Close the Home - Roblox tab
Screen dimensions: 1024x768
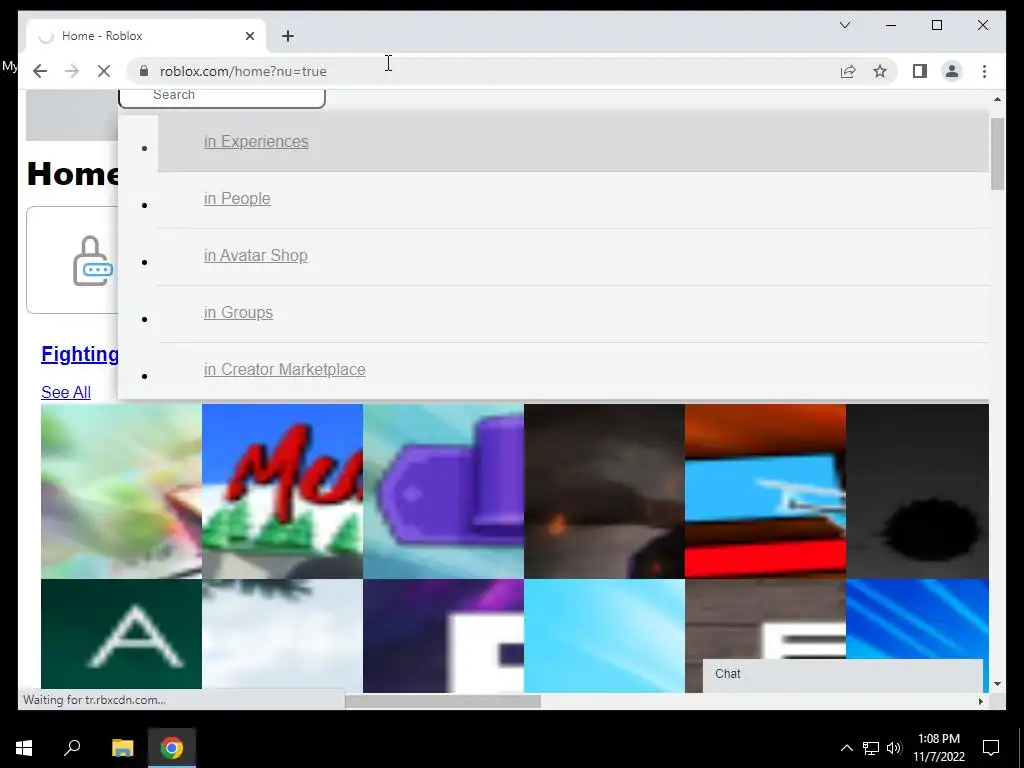click(249, 36)
